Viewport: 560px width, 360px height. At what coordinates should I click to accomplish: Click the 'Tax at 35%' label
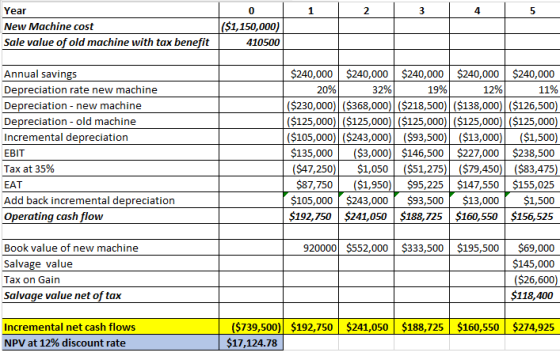pos(29,169)
